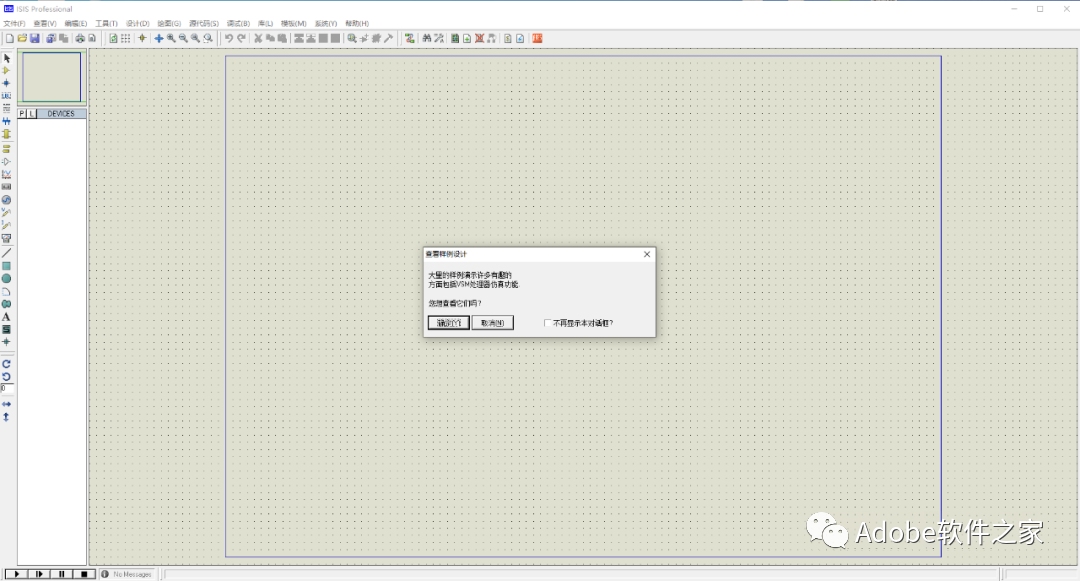Select the Component mode tool

(x=6, y=70)
